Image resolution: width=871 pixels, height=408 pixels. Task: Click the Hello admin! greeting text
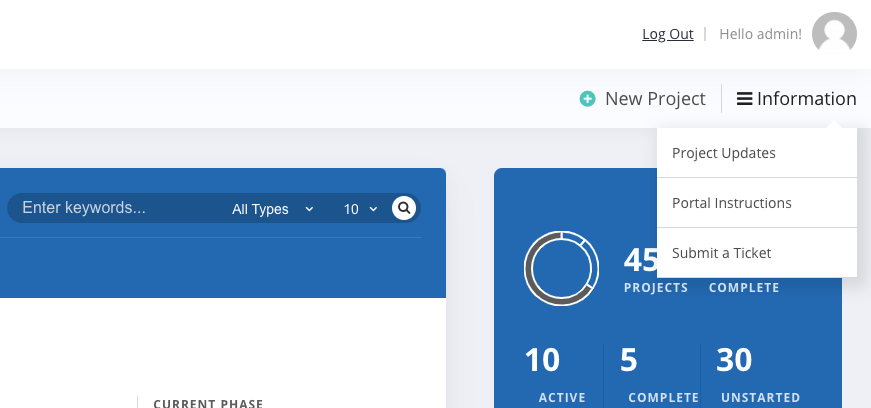tap(760, 34)
